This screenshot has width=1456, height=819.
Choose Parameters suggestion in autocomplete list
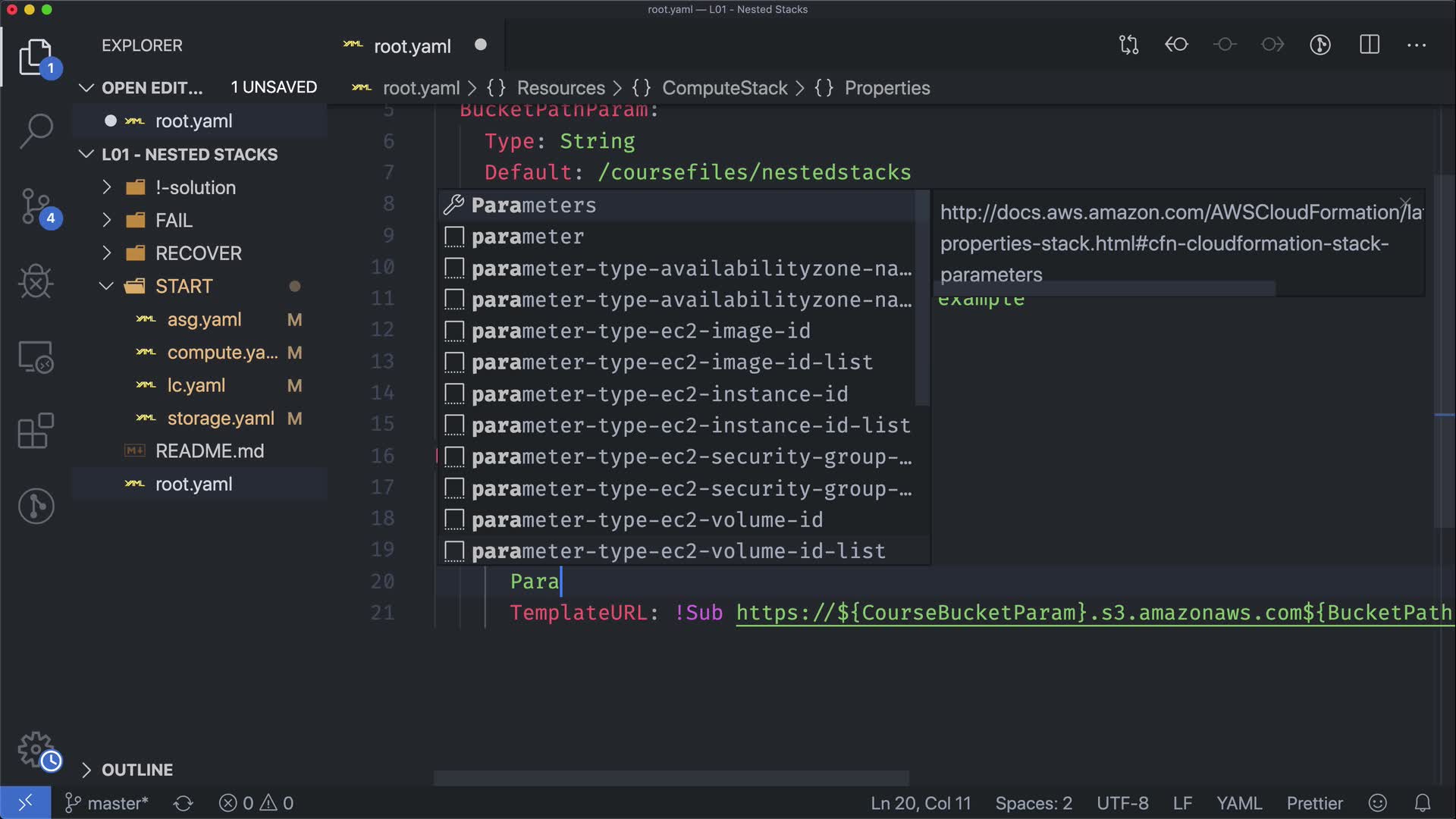(533, 206)
